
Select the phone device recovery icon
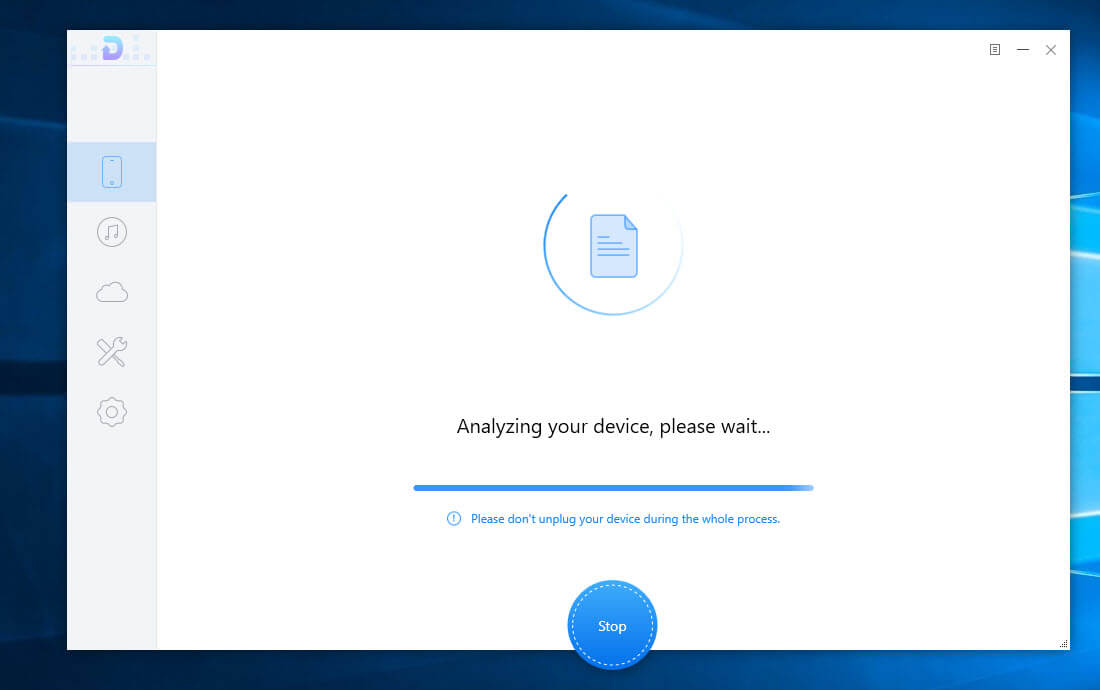pyautogui.click(x=112, y=172)
